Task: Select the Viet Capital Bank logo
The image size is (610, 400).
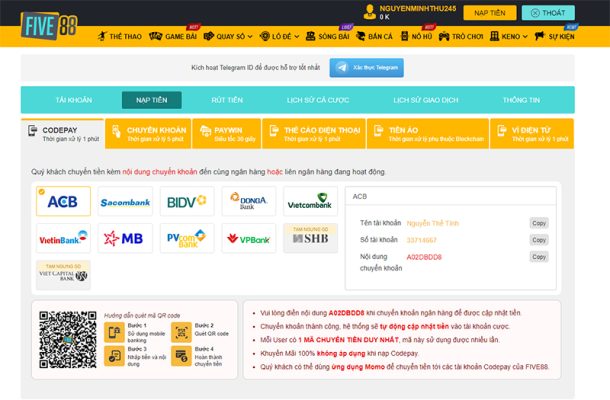Action: coord(63,275)
